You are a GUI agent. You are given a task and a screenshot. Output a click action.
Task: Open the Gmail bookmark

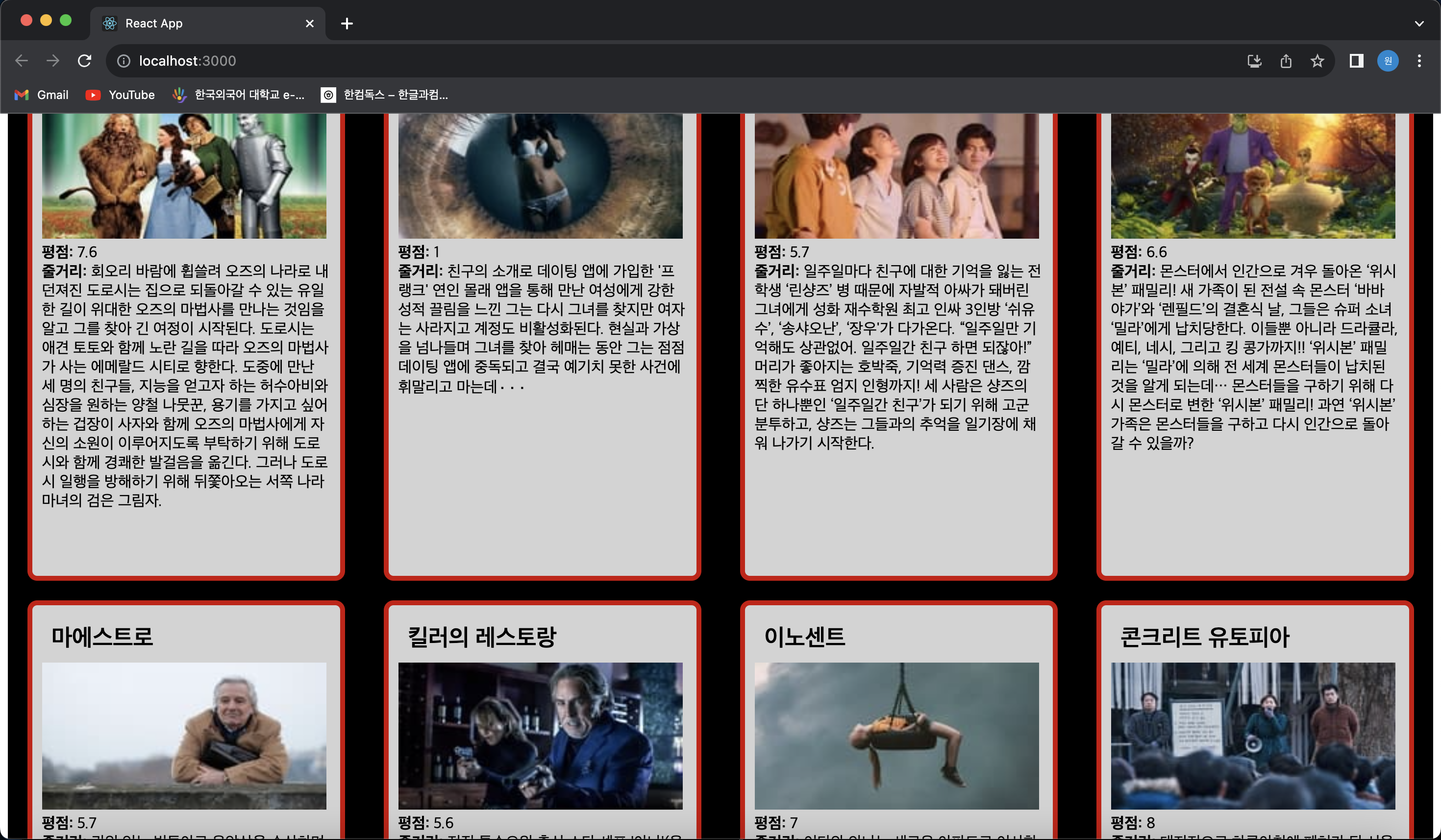click(41, 95)
